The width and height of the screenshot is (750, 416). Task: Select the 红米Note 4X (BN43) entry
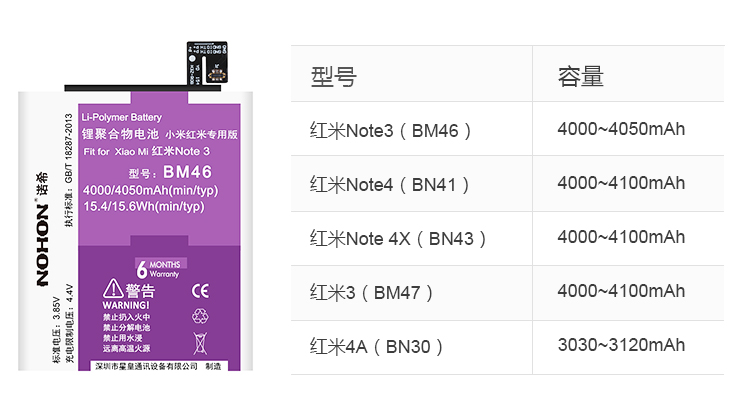tap(399, 238)
